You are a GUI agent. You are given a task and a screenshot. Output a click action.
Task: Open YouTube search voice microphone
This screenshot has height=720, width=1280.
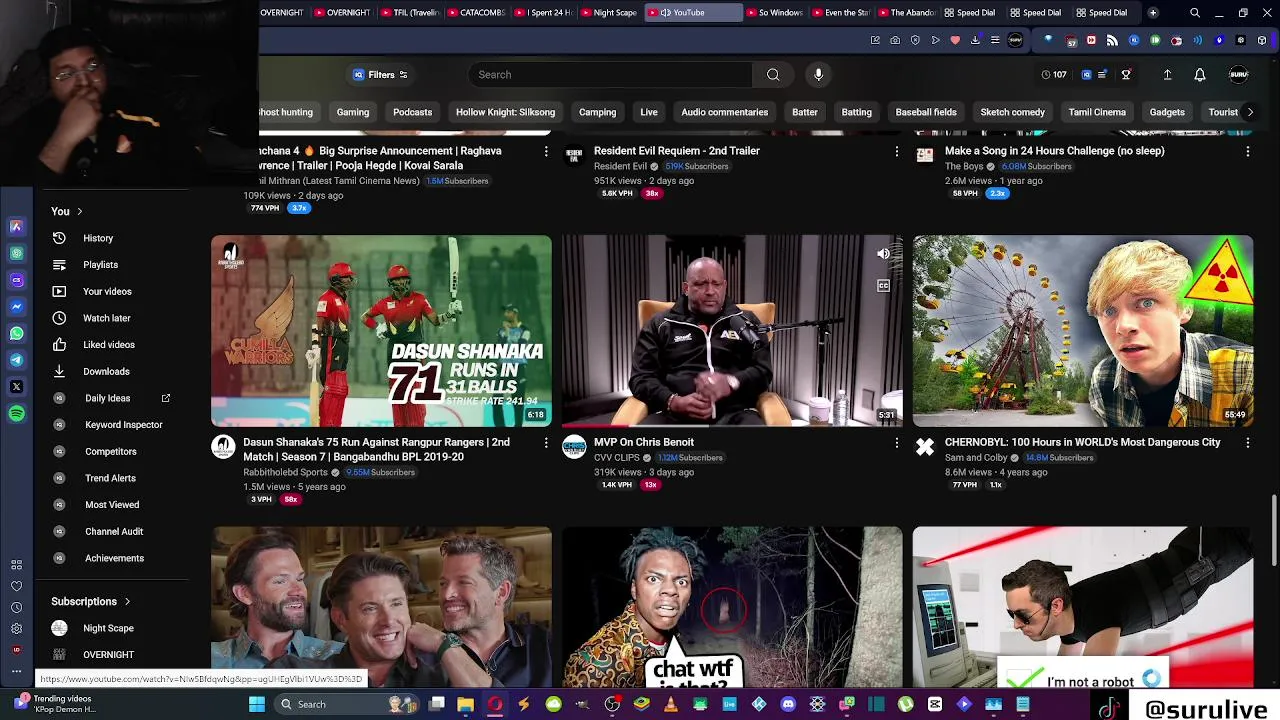click(818, 74)
